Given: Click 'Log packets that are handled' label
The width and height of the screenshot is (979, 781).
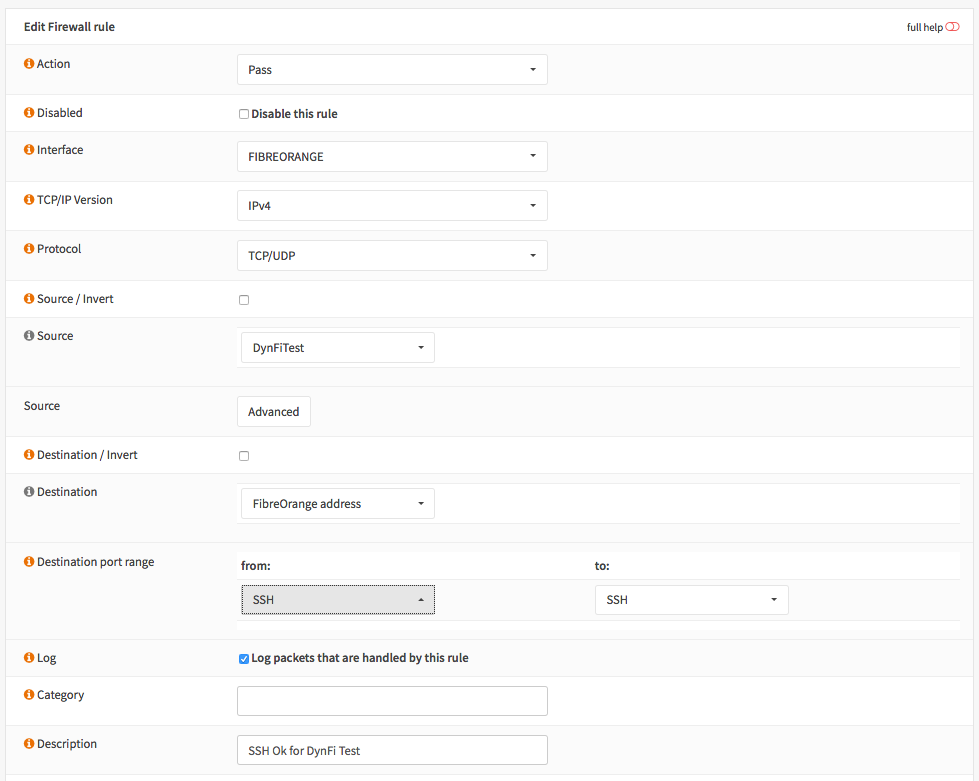Looking at the screenshot, I should click(360, 658).
